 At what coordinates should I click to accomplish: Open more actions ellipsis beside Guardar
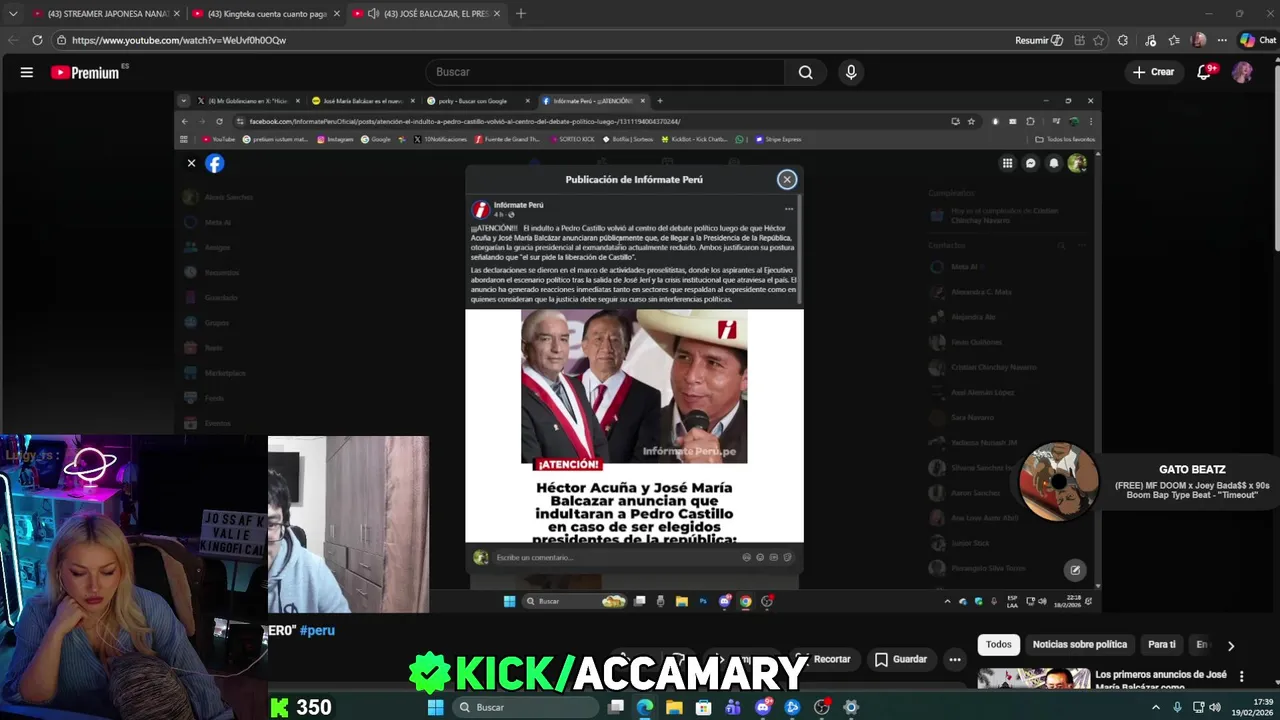pos(955,659)
